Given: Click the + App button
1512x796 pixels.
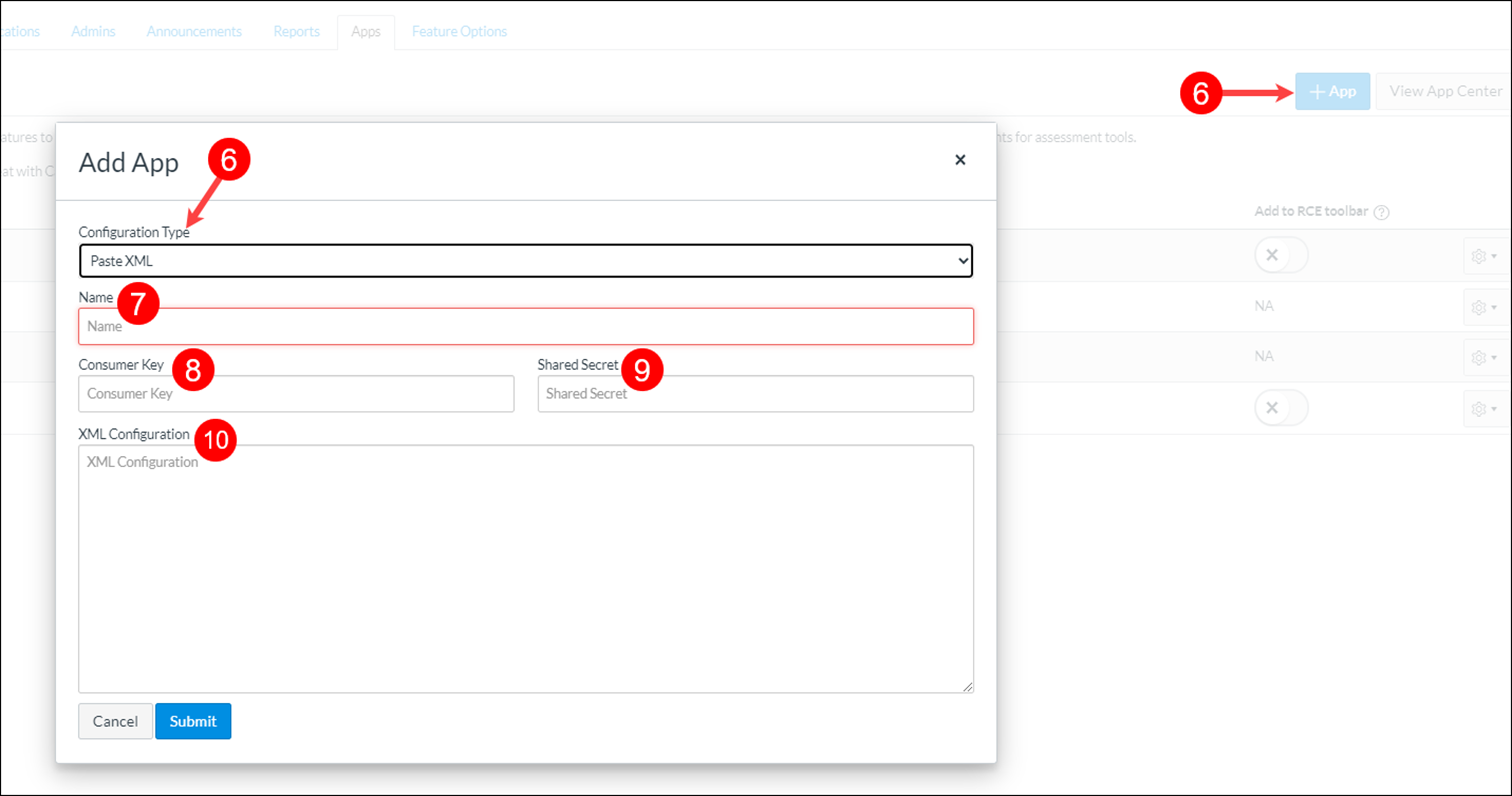Looking at the screenshot, I should pos(1332,91).
